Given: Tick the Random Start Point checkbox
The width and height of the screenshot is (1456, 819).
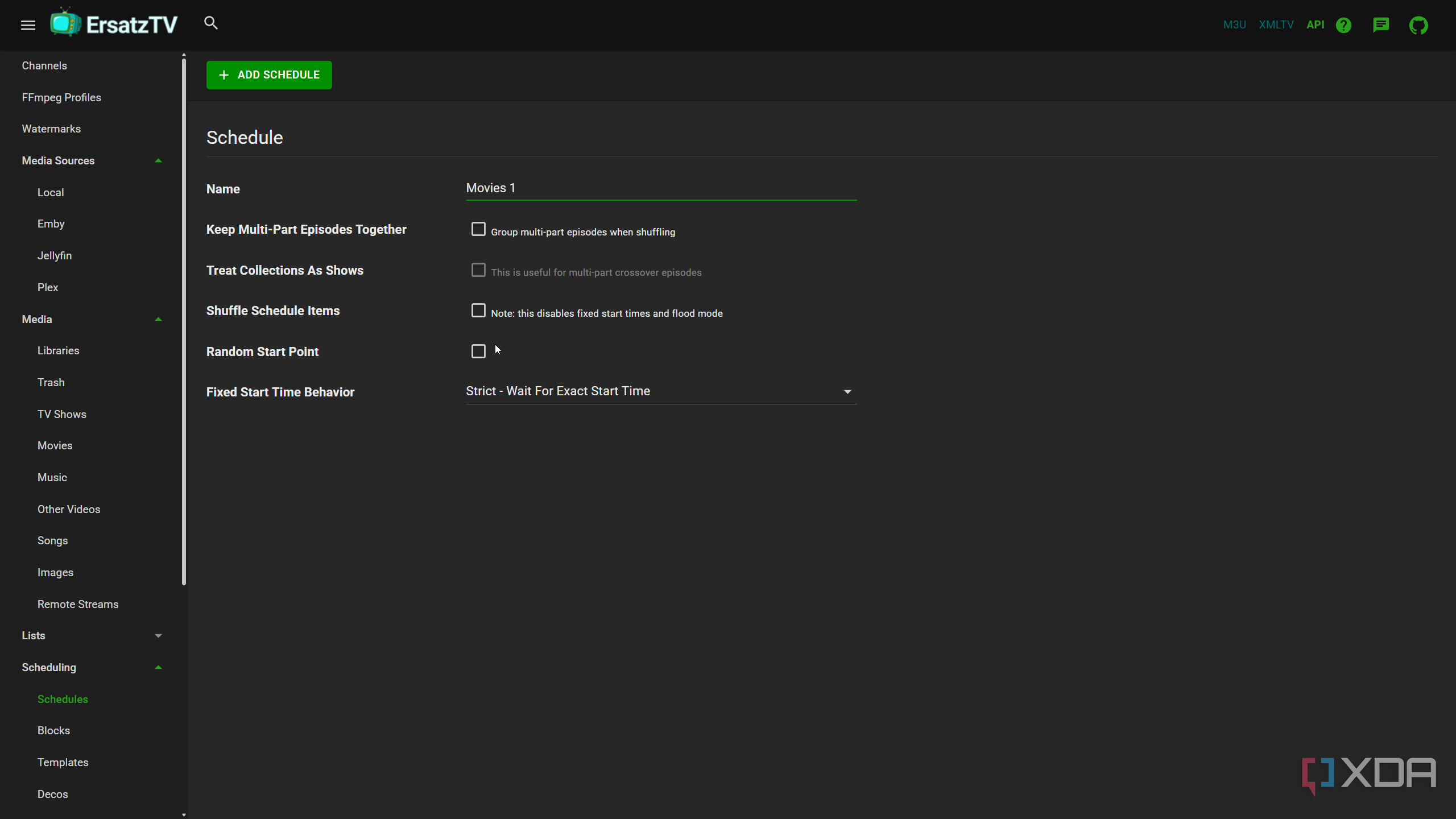Looking at the screenshot, I should 478,351.
